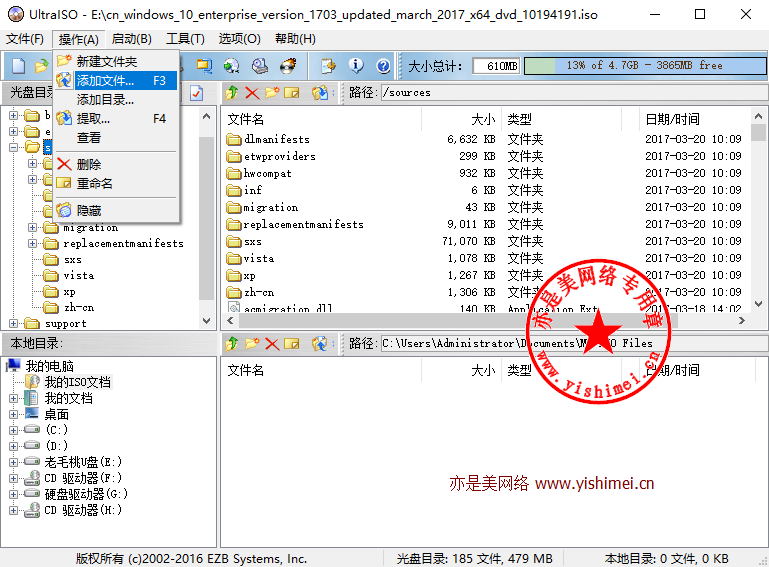This screenshot has width=769, height=567.
Task: Click new folder icon in disc pane toolbar
Action: coord(272,93)
